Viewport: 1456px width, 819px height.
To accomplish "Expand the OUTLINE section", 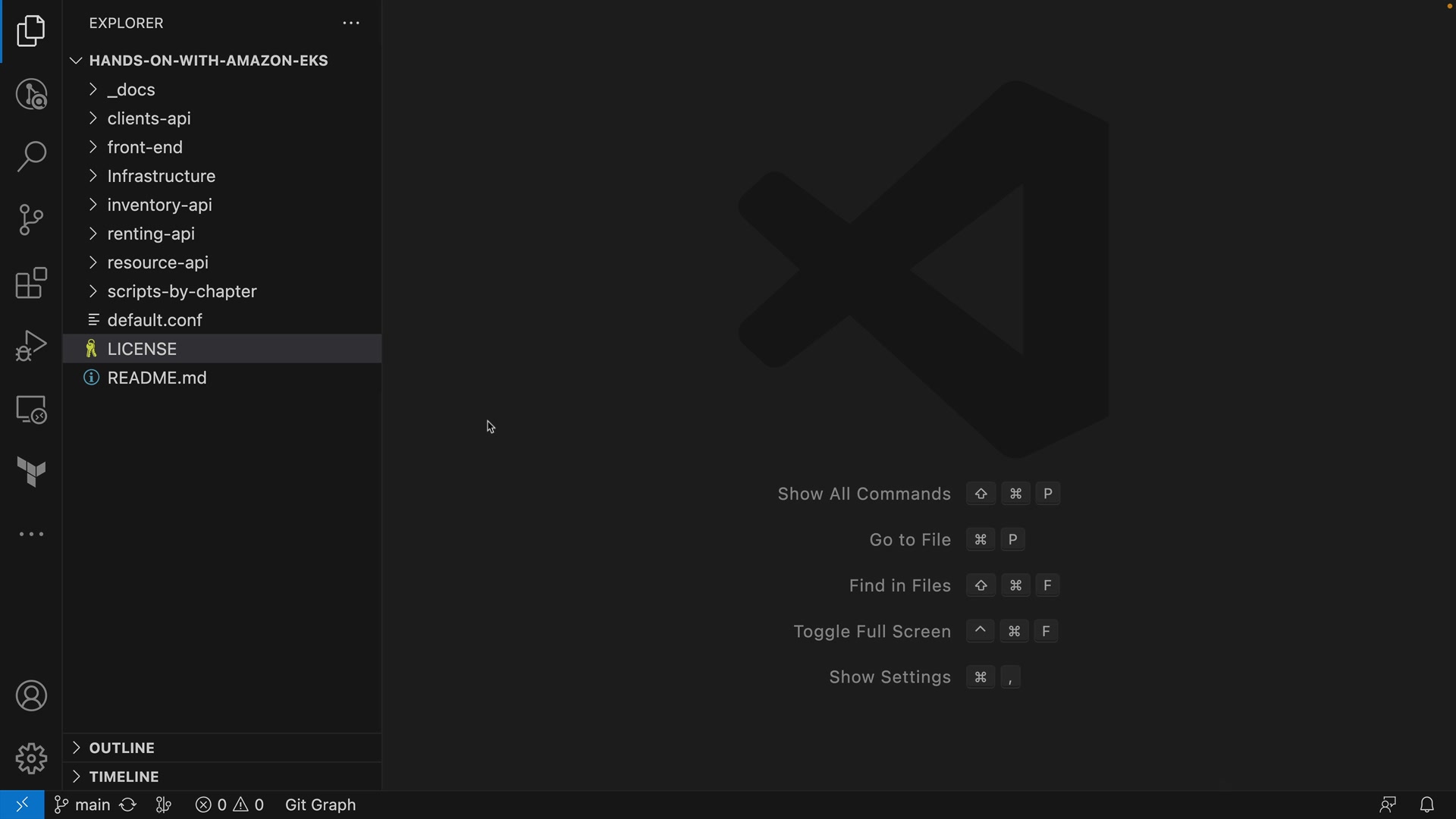I will coord(121,748).
